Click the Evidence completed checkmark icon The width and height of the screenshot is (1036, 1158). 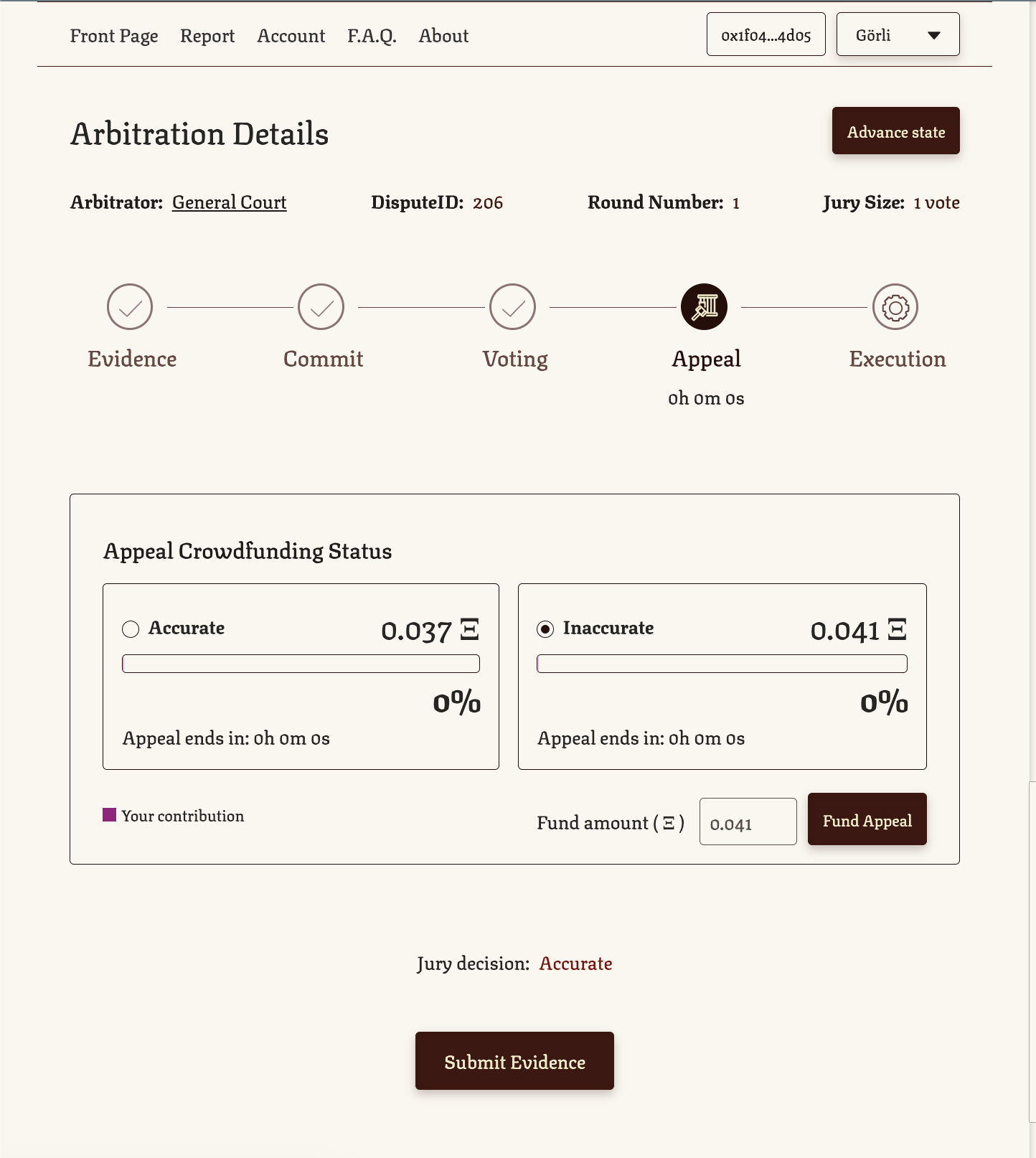(x=130, y=306)
